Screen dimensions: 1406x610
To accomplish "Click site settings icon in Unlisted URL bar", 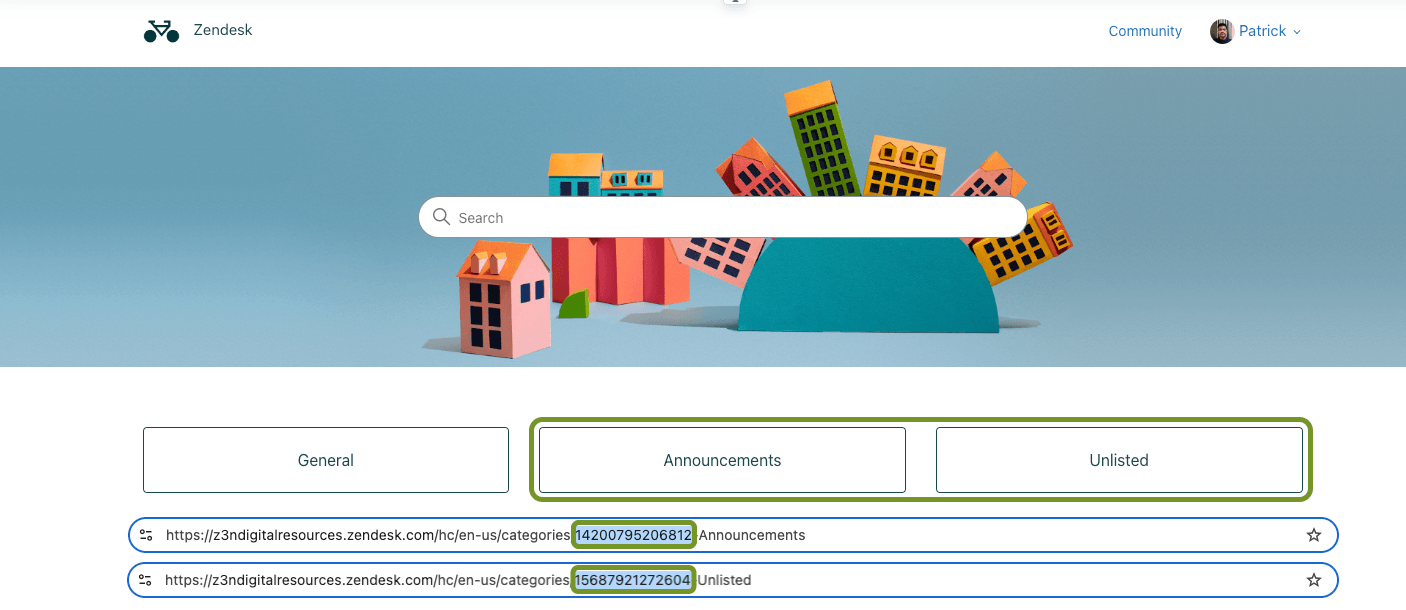I will click(146, 580).
